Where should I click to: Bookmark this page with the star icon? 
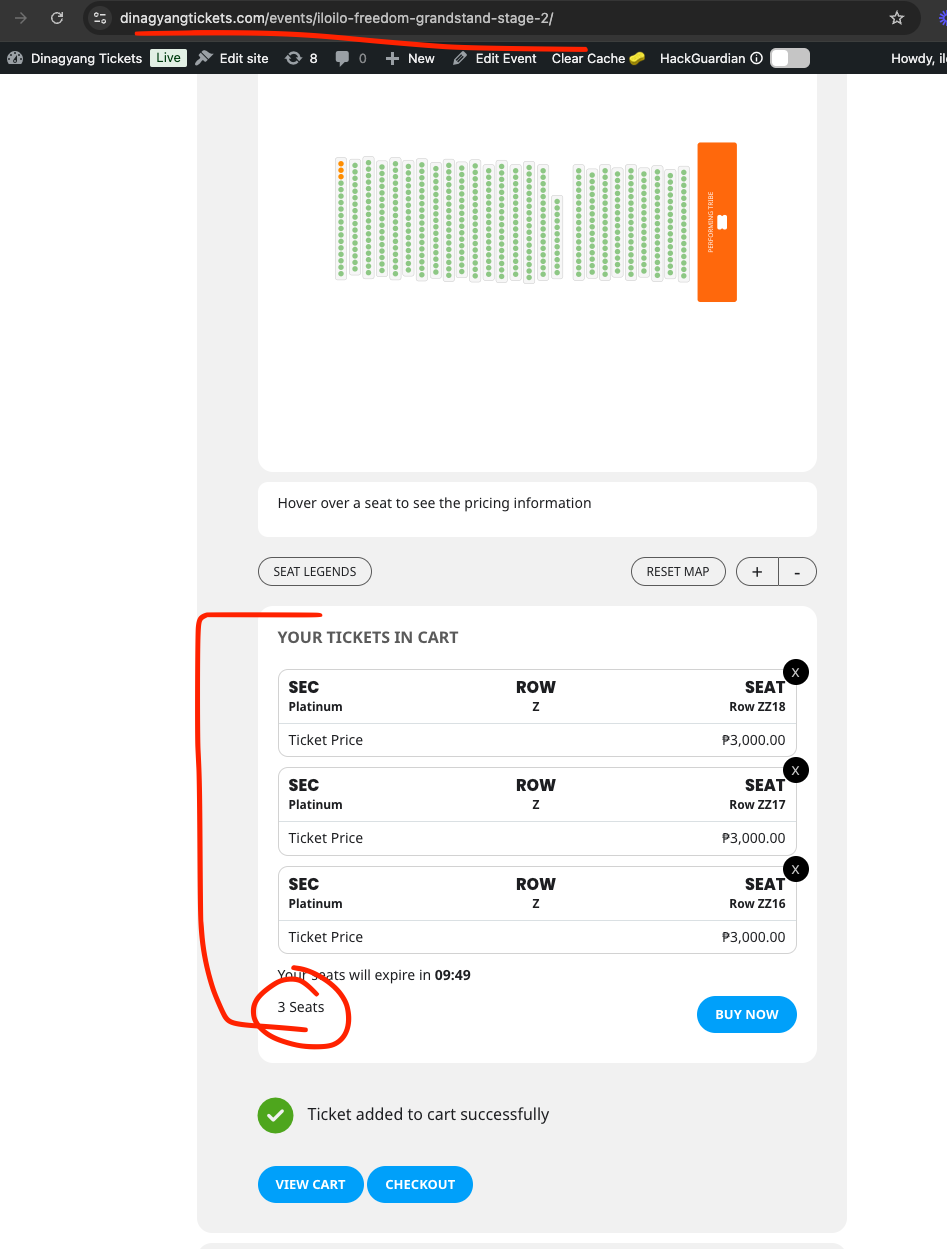tap(897, 18)
